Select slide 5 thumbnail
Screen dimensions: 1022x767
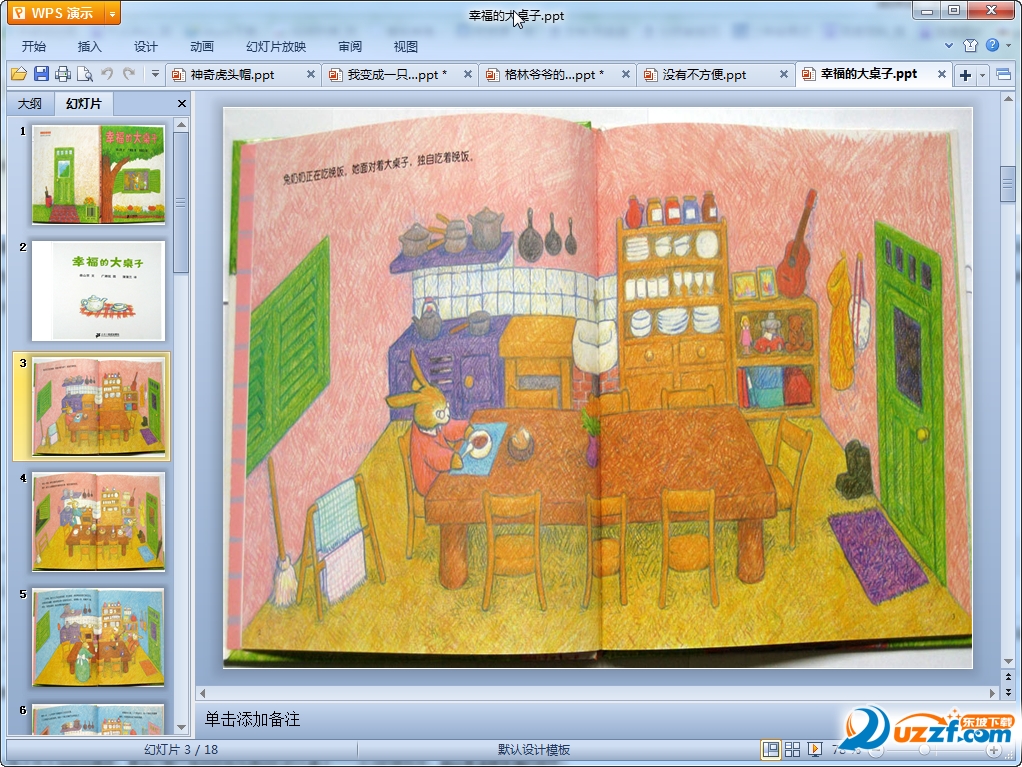(98, 637)
